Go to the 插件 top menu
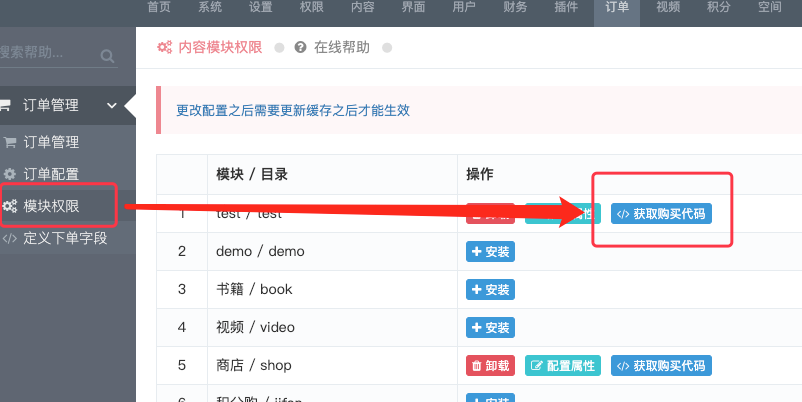 coord(566,7)
